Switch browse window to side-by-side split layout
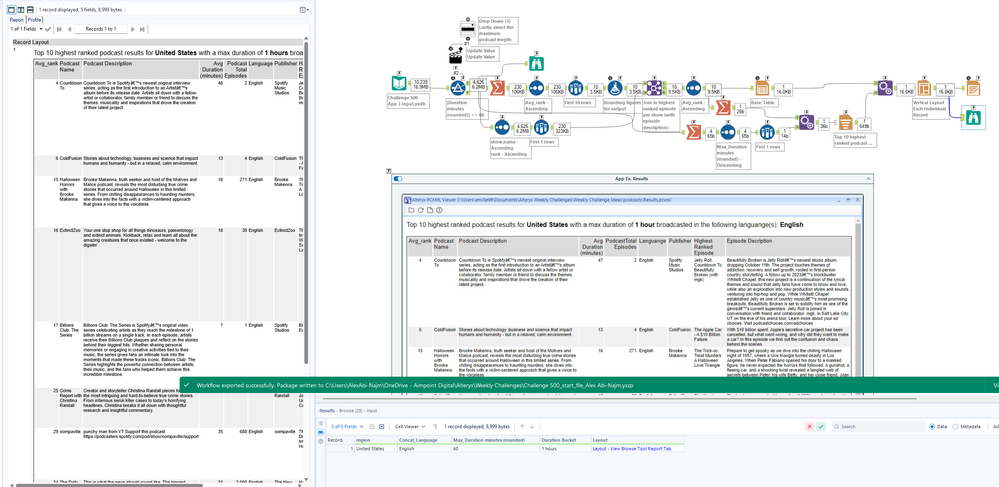The height and width of the screenshot is (487, 999). (21, 10)
